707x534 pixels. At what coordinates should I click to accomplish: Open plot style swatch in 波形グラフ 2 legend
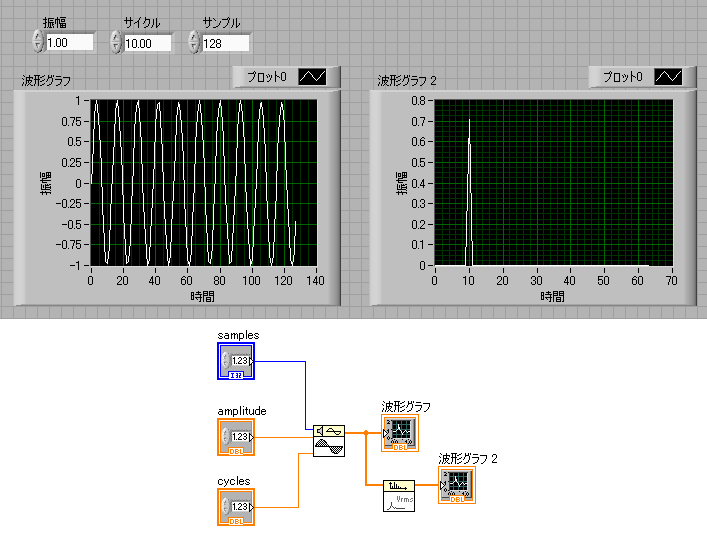coord(668,77)
